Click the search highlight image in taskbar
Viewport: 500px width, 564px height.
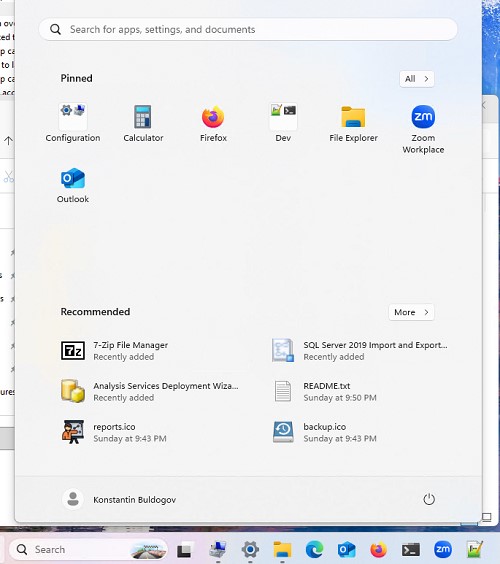[x=148, y=550]
